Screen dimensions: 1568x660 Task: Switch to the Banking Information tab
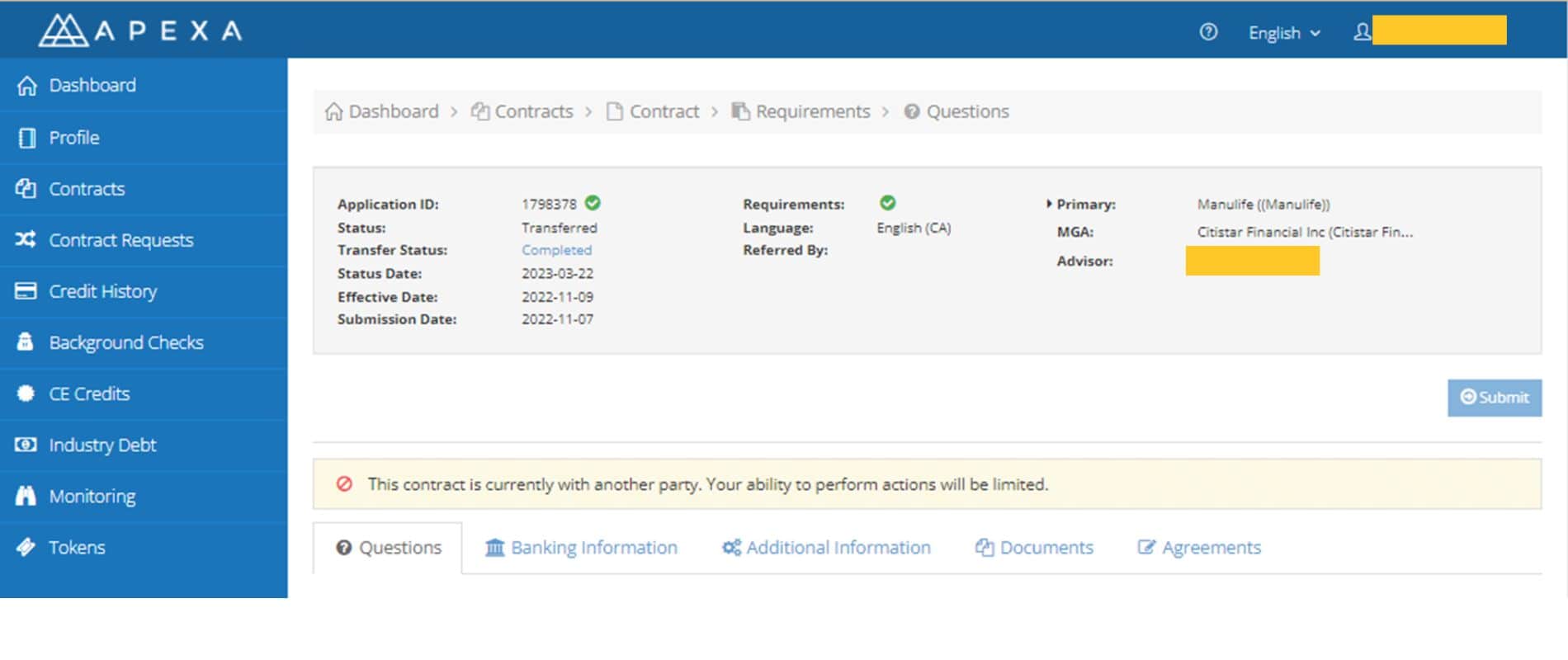click(582, 548)
